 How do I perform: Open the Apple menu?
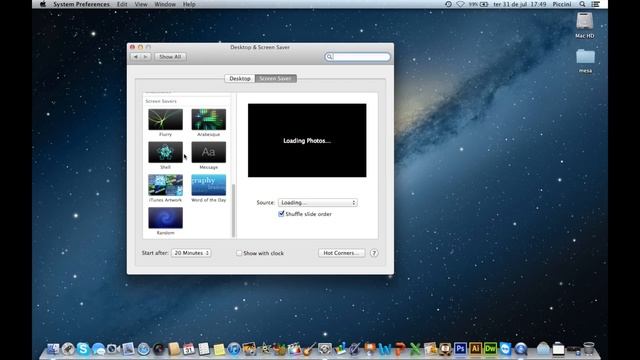tap(43, 4)
